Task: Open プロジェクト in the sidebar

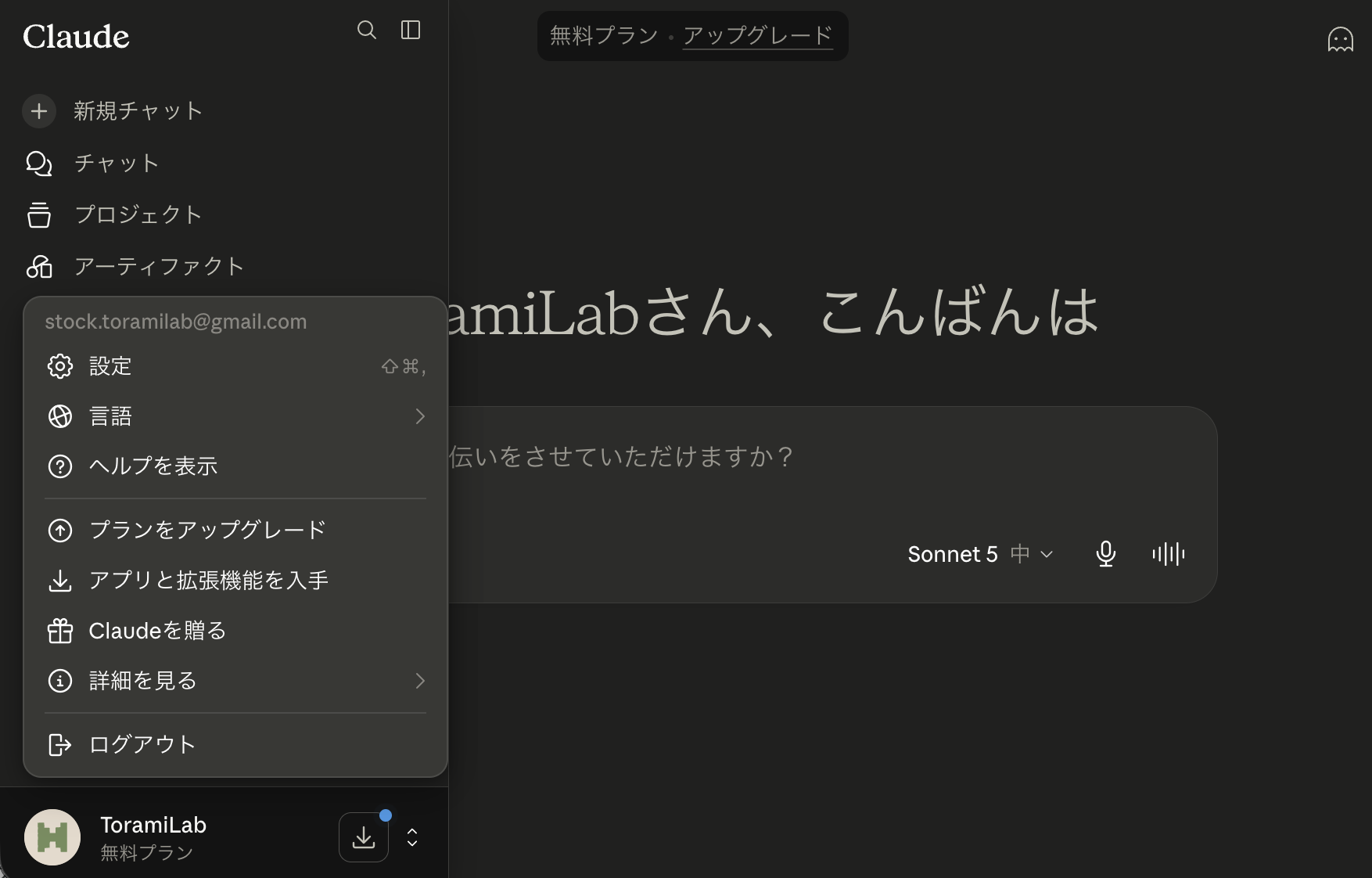Action: point(114,214)
